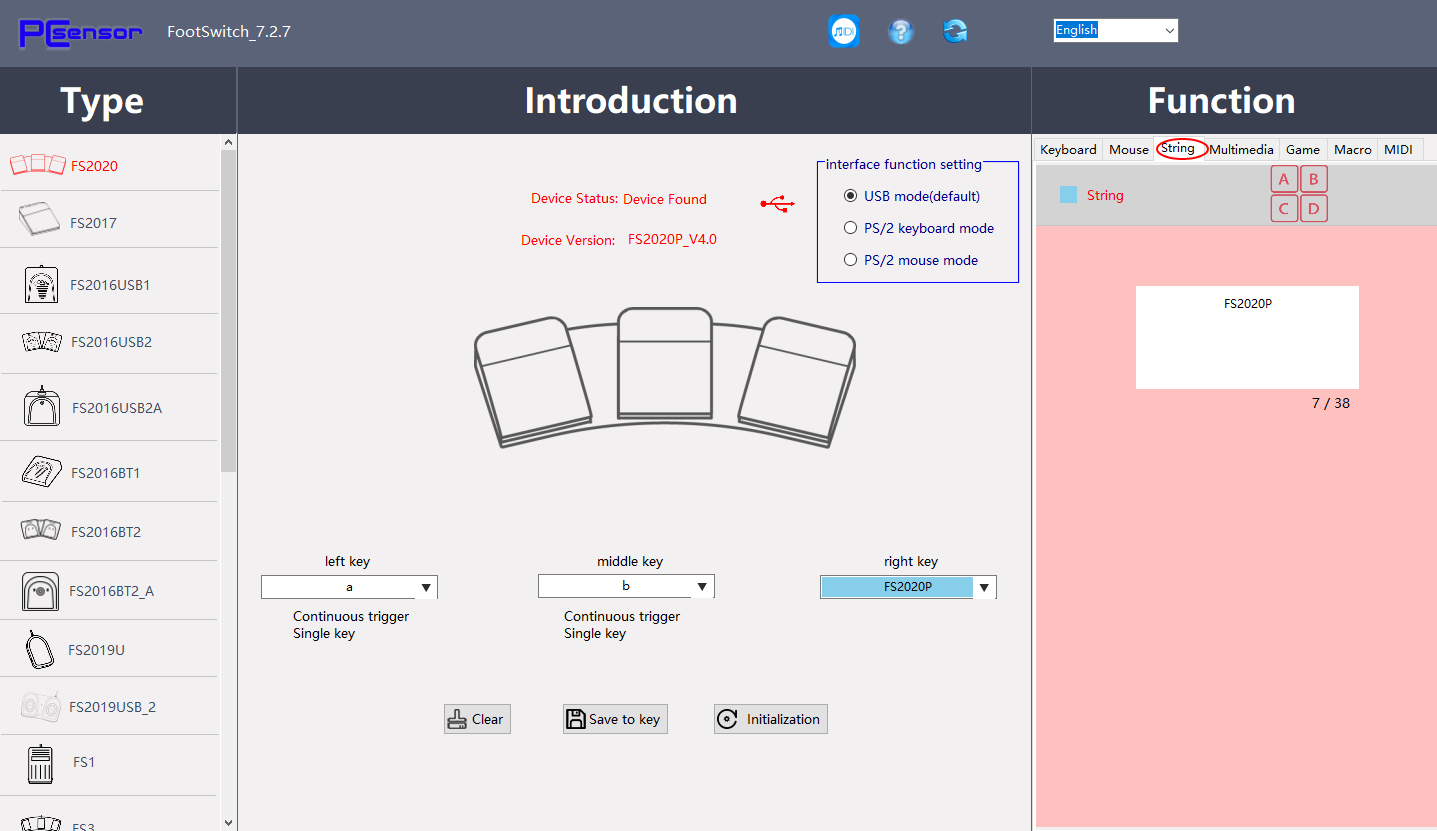Open the left key dropdown arrow
Screen dimensions: 1437x831
(x=427, y=588)
